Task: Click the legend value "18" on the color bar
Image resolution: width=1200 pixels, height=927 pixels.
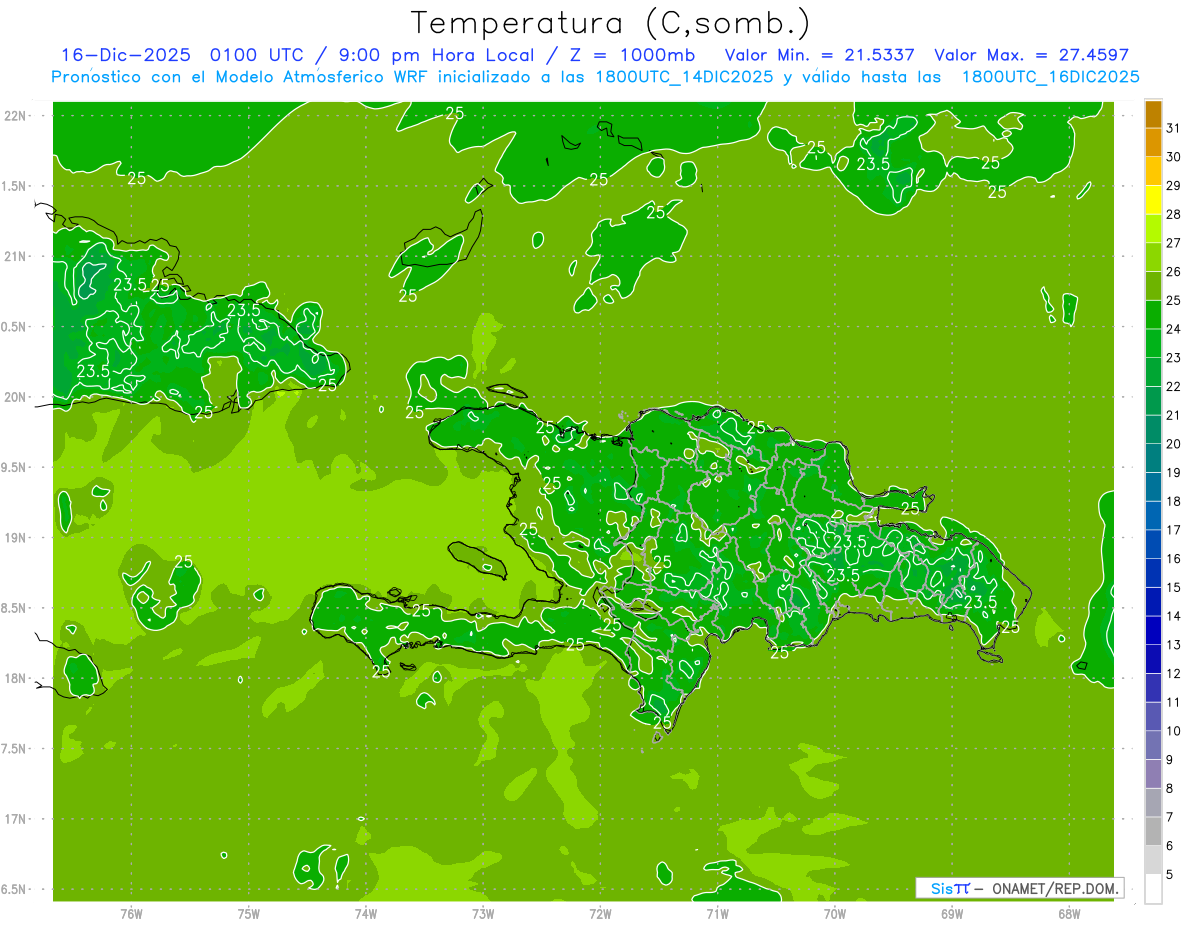Action: 1174,501
